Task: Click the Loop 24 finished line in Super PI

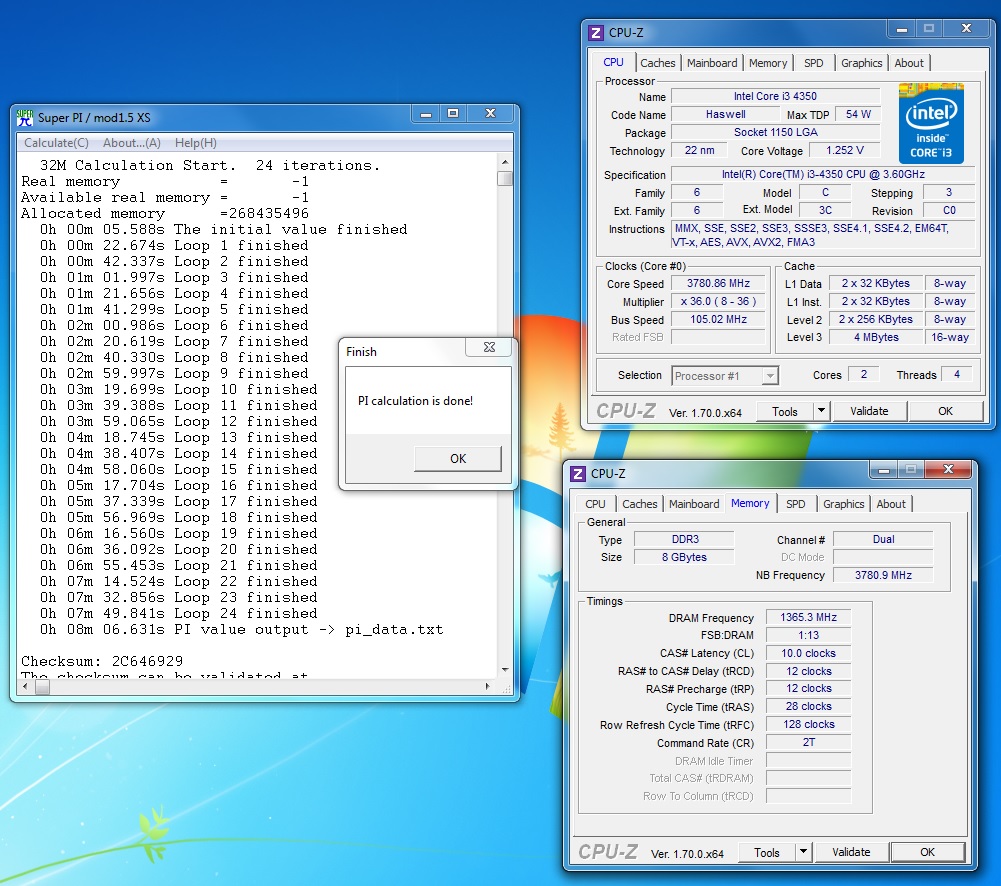Action: click(x=179, y=613)
